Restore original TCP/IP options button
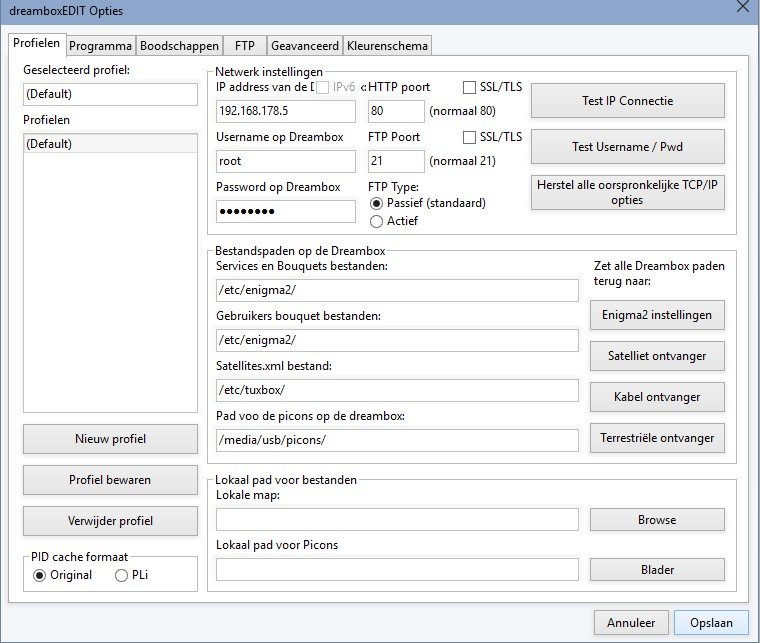Image resolution: width=760 pixels, height=643 pixels. click(628, 192)
